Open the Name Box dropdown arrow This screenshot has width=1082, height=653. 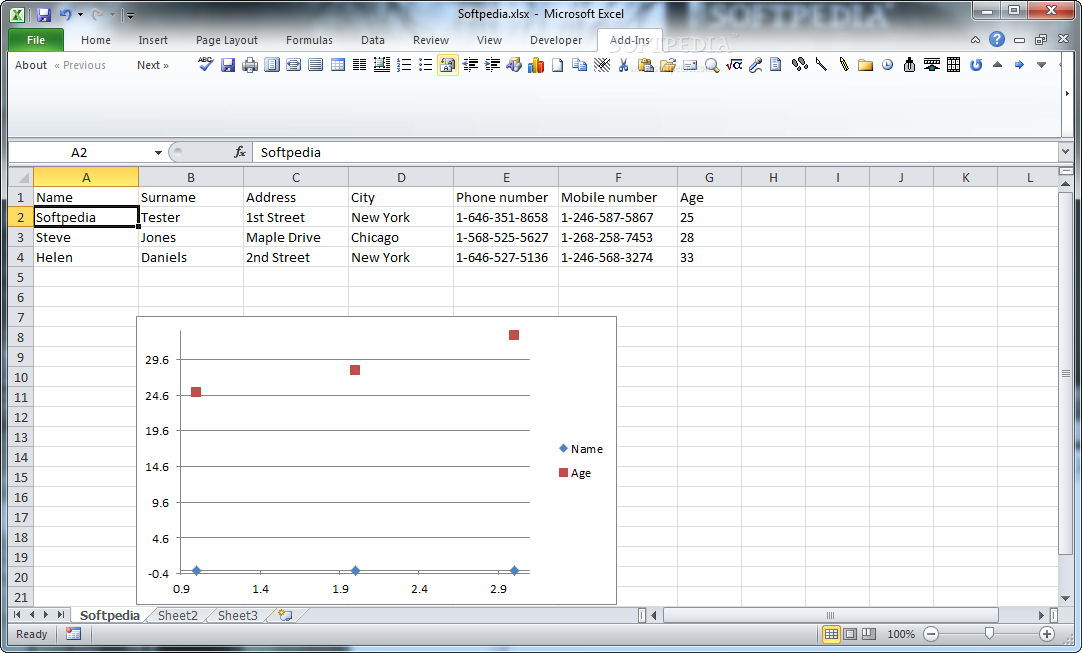point(158,153)
